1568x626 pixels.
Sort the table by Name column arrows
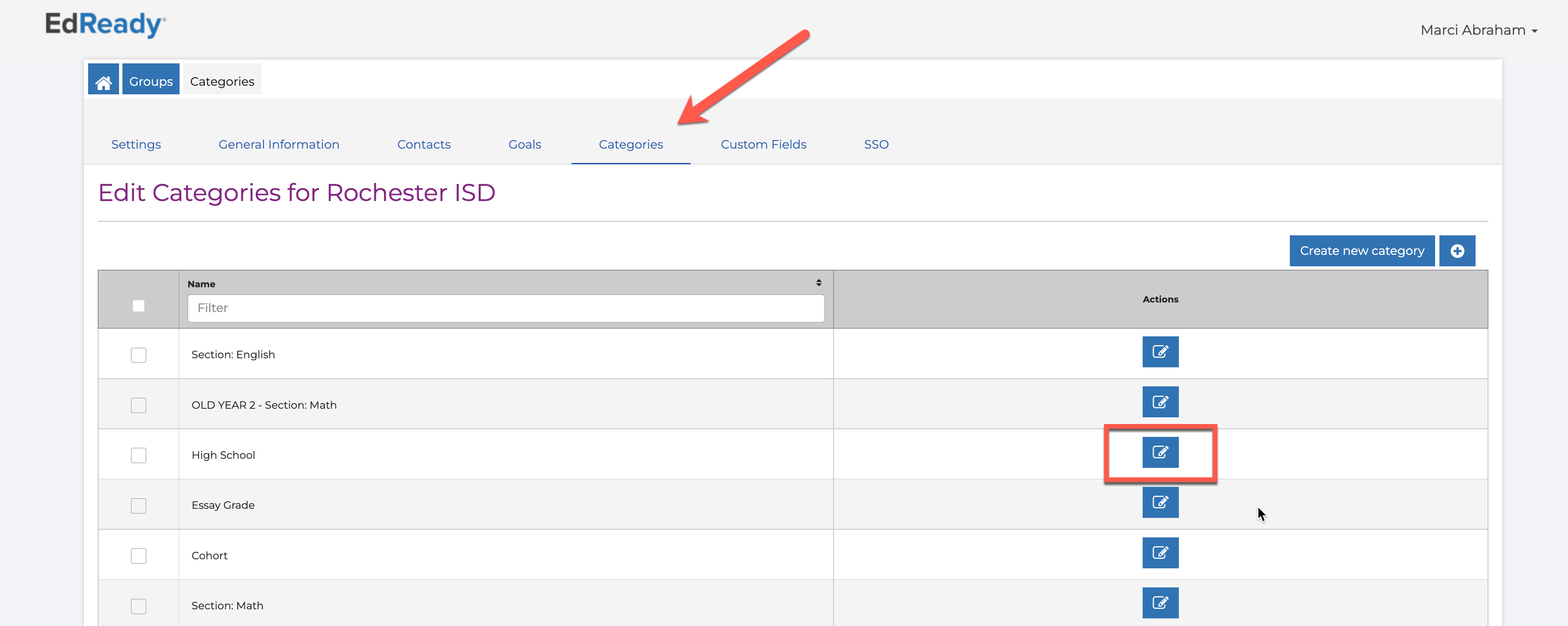819,283
